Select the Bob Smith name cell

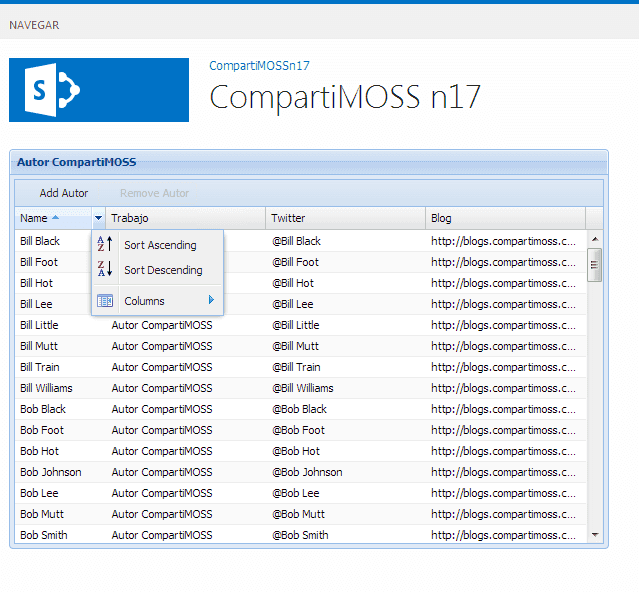click(60, 535)
